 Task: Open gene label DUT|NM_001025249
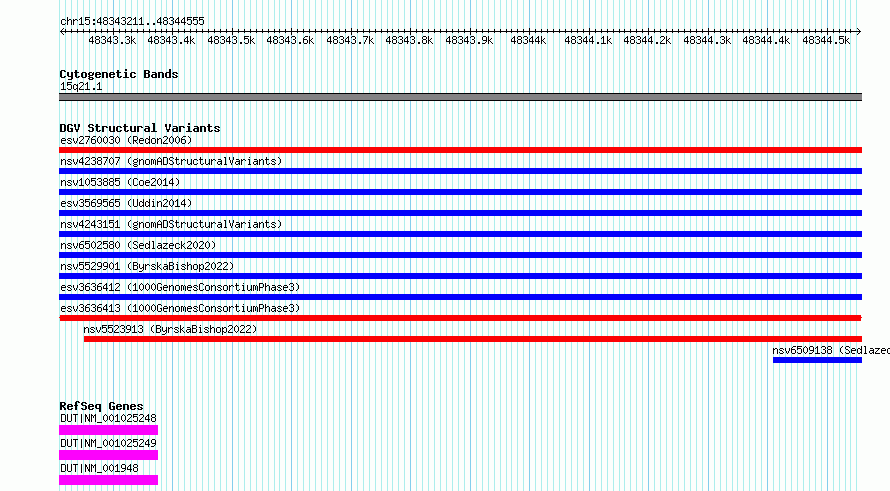108,443
